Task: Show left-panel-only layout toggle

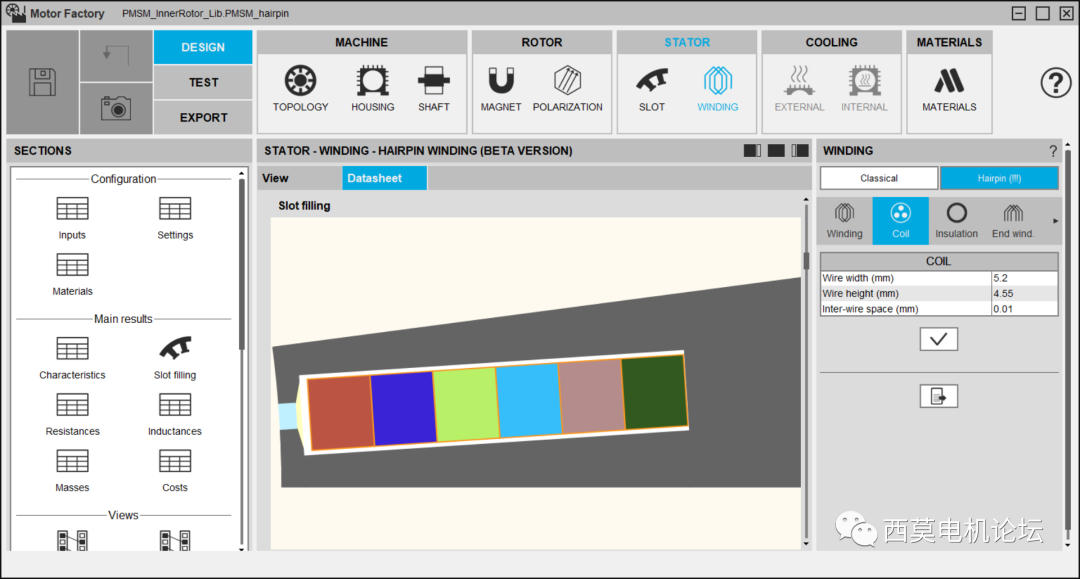Action: pos(752,151)
